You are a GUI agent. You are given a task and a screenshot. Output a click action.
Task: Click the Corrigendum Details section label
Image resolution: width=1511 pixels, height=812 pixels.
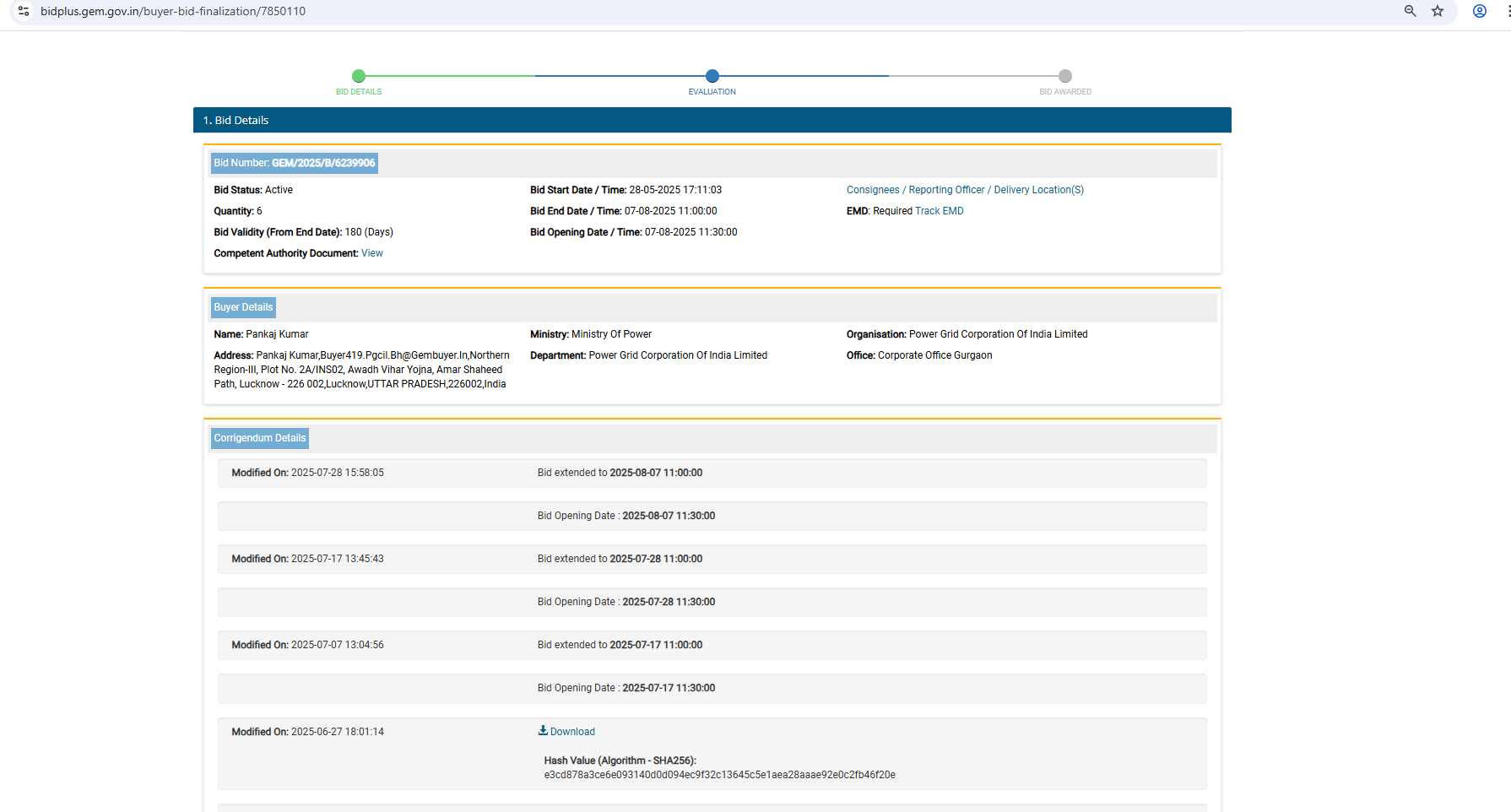260,438
